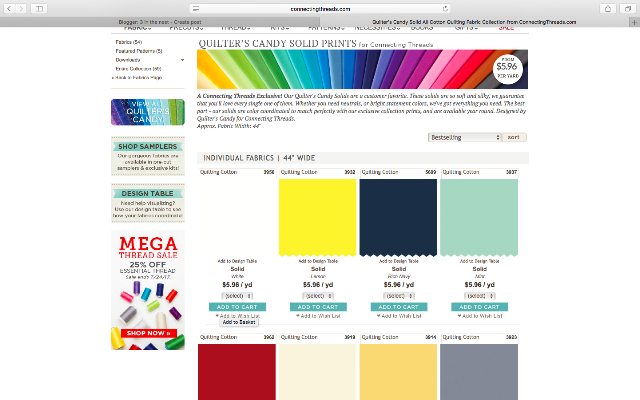Select the Lemon yellow fabric swatch

pos(318,218)
